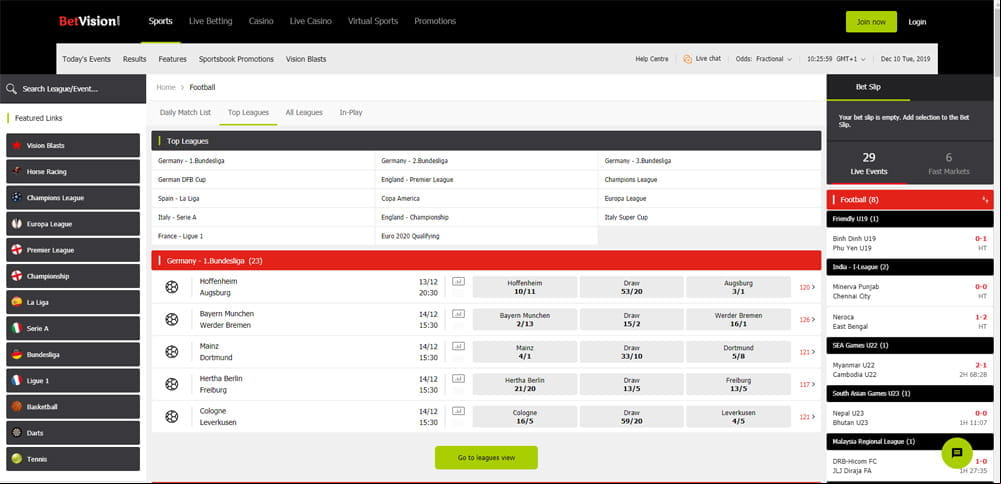Open Help Centre link
This screenshot has width=1001, height=484.
[652, 59]
